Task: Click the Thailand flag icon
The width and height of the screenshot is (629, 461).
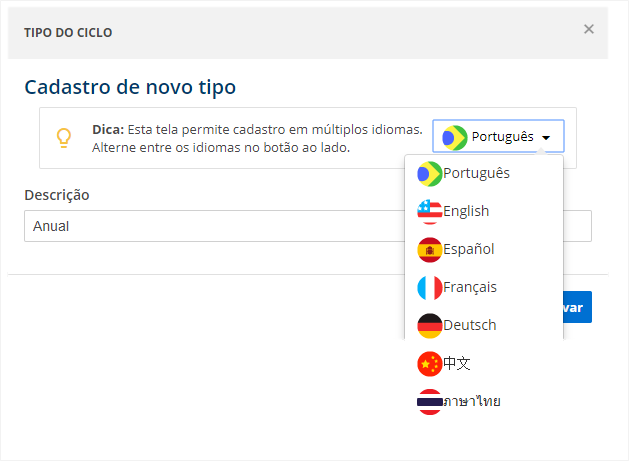Action: tap(430, 402)
